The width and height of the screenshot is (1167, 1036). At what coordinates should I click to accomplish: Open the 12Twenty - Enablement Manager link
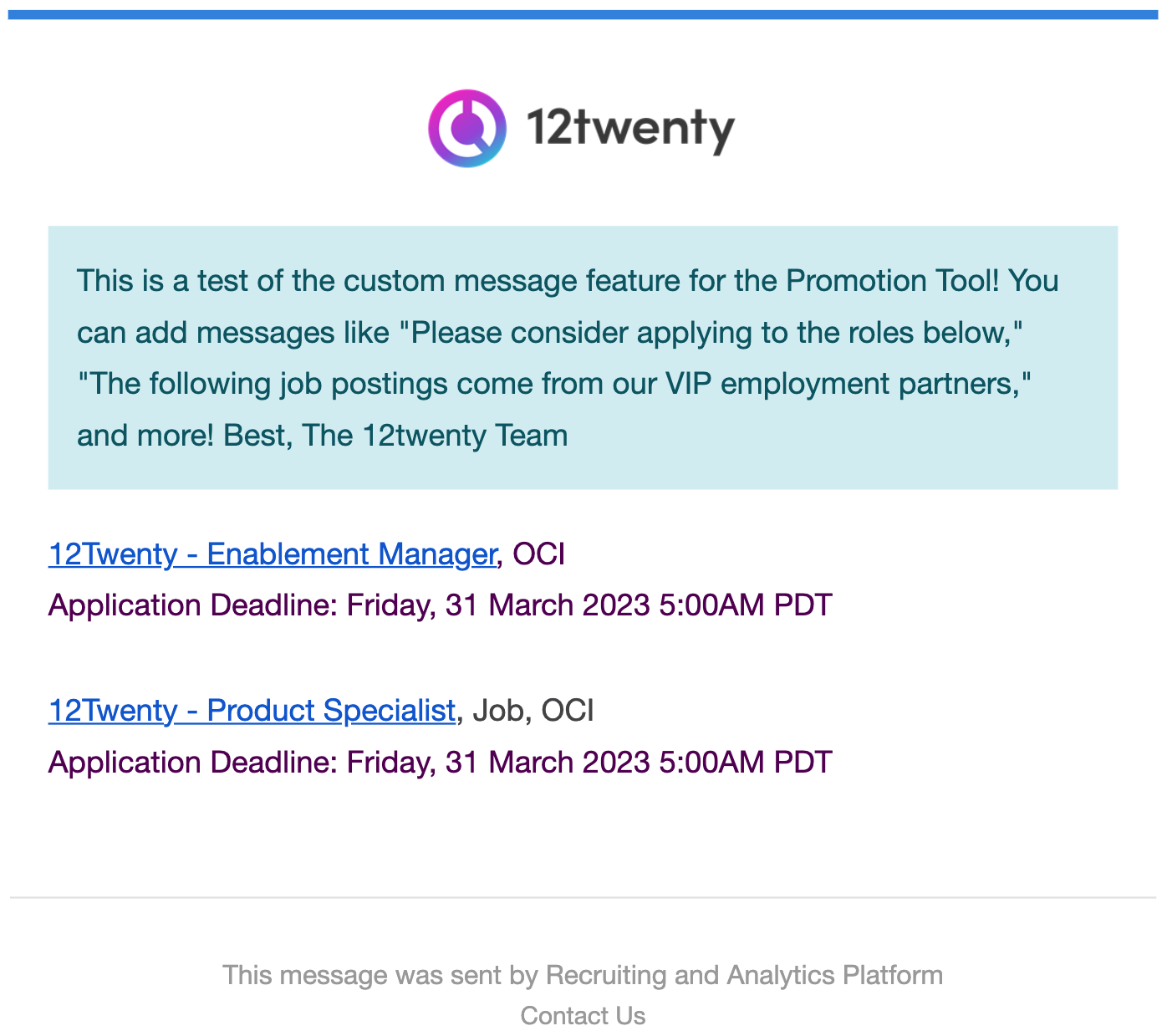tap(273, 554)
